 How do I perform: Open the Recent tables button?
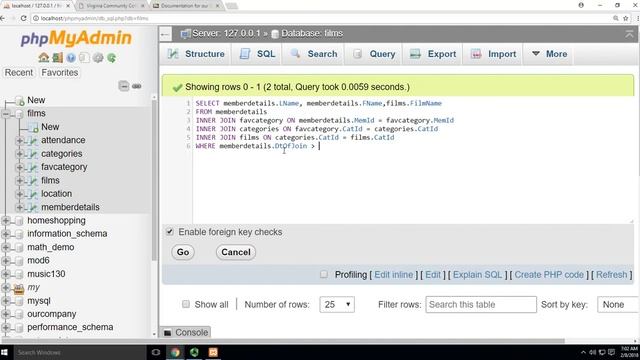click(19, 73)
